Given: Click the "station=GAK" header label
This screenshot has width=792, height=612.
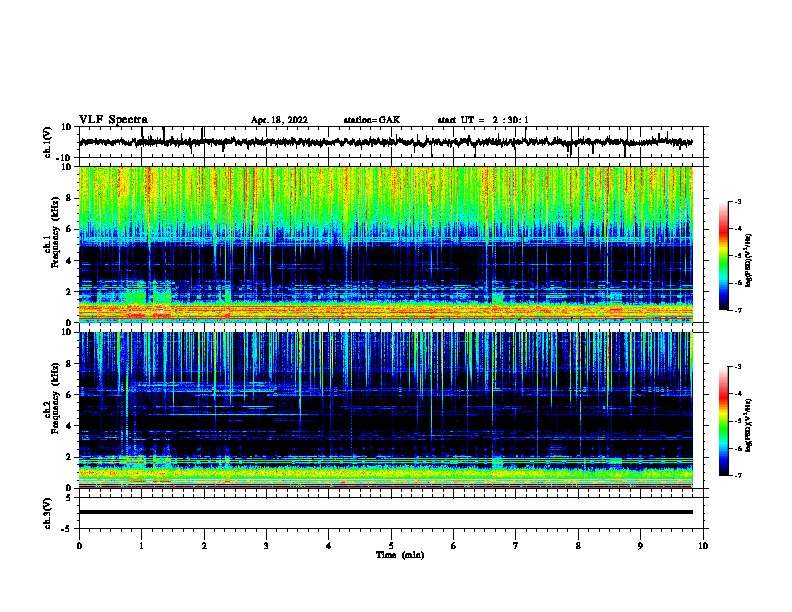Looking at the screenshot, I should [372, 120].
